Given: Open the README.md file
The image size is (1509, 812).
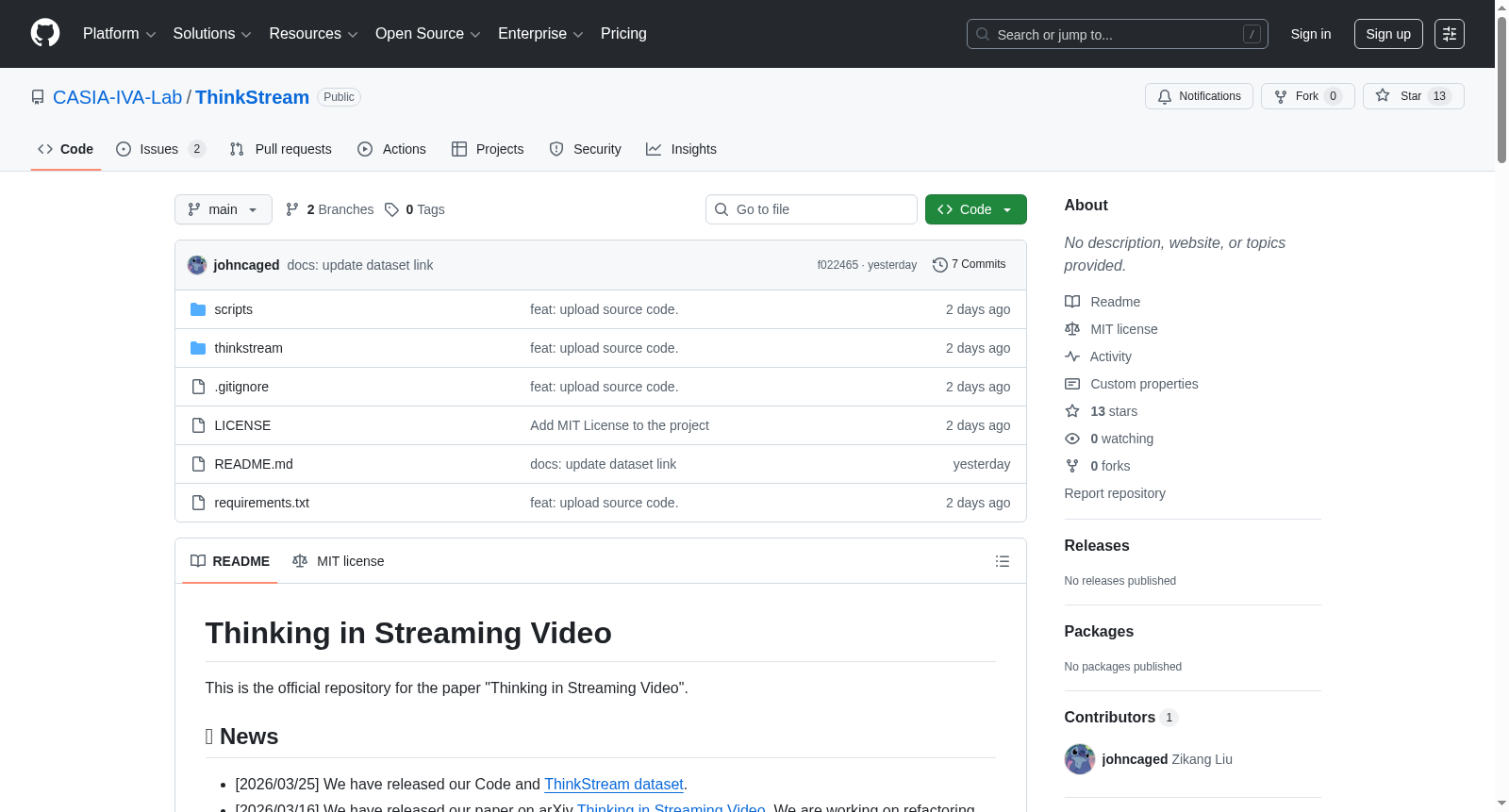Looking at the screenshot, I should point(254,464).
